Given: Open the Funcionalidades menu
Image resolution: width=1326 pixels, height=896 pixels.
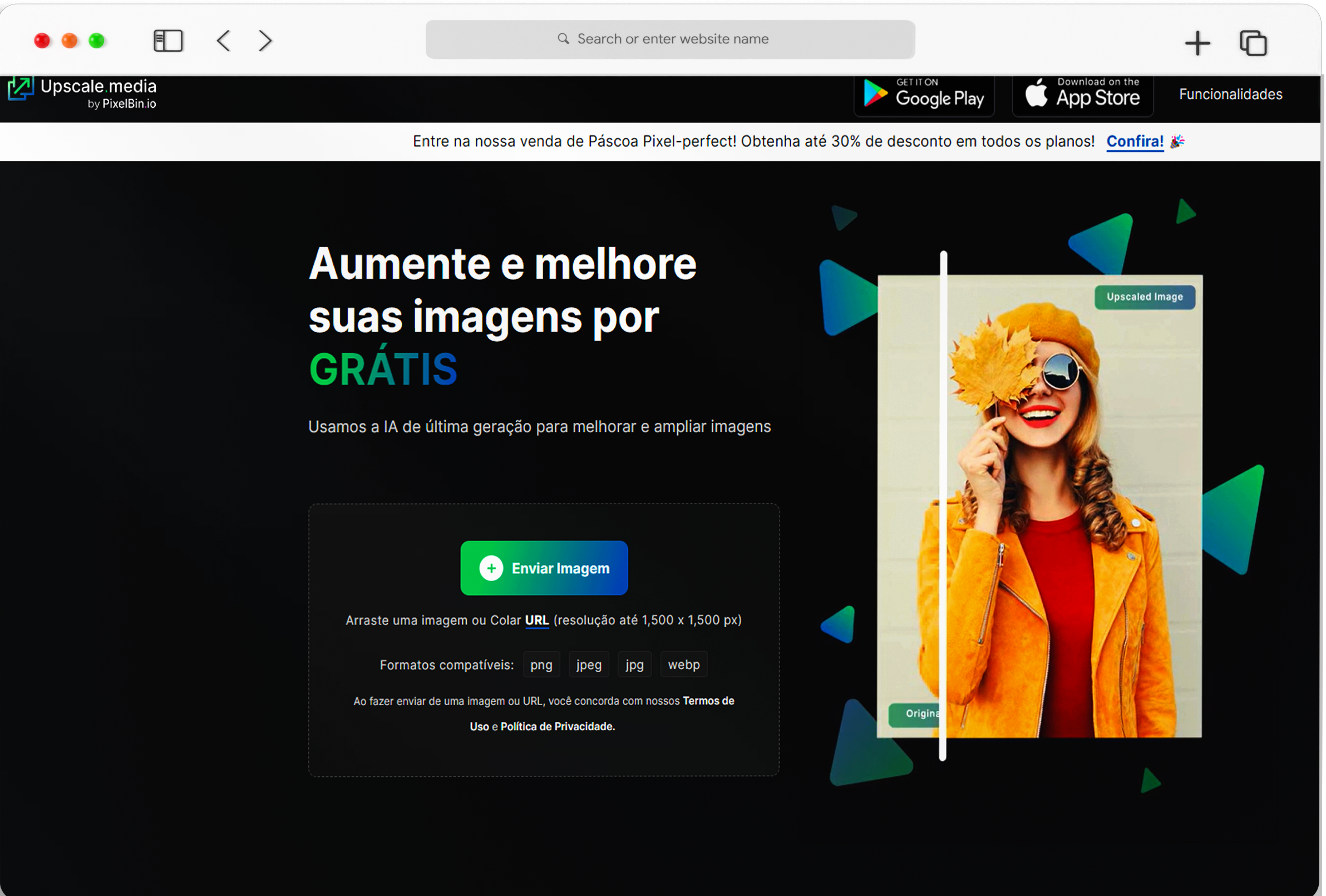Looking at the screenshot, I should coord(1230,94).
